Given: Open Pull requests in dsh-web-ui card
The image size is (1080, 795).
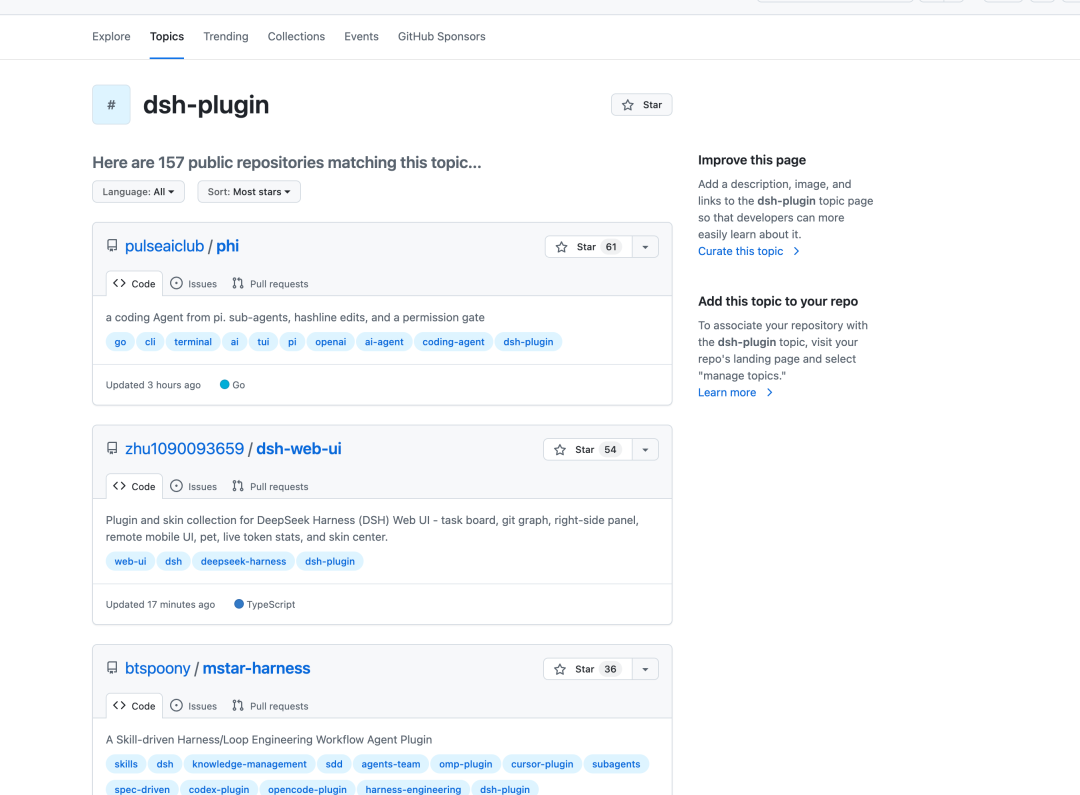Looking at the screenshot, I should 270,486.
